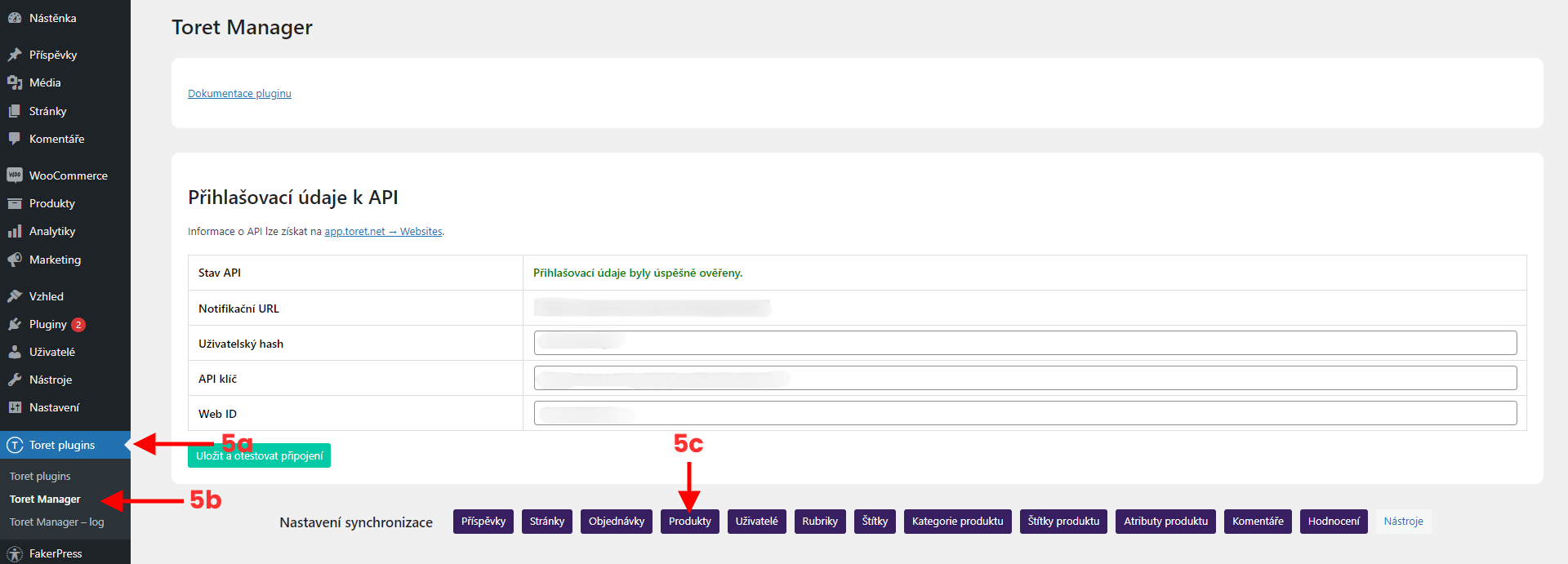Open Toret Manager – log submenu item
1568x564 pixels.
[x=57, y=522]
